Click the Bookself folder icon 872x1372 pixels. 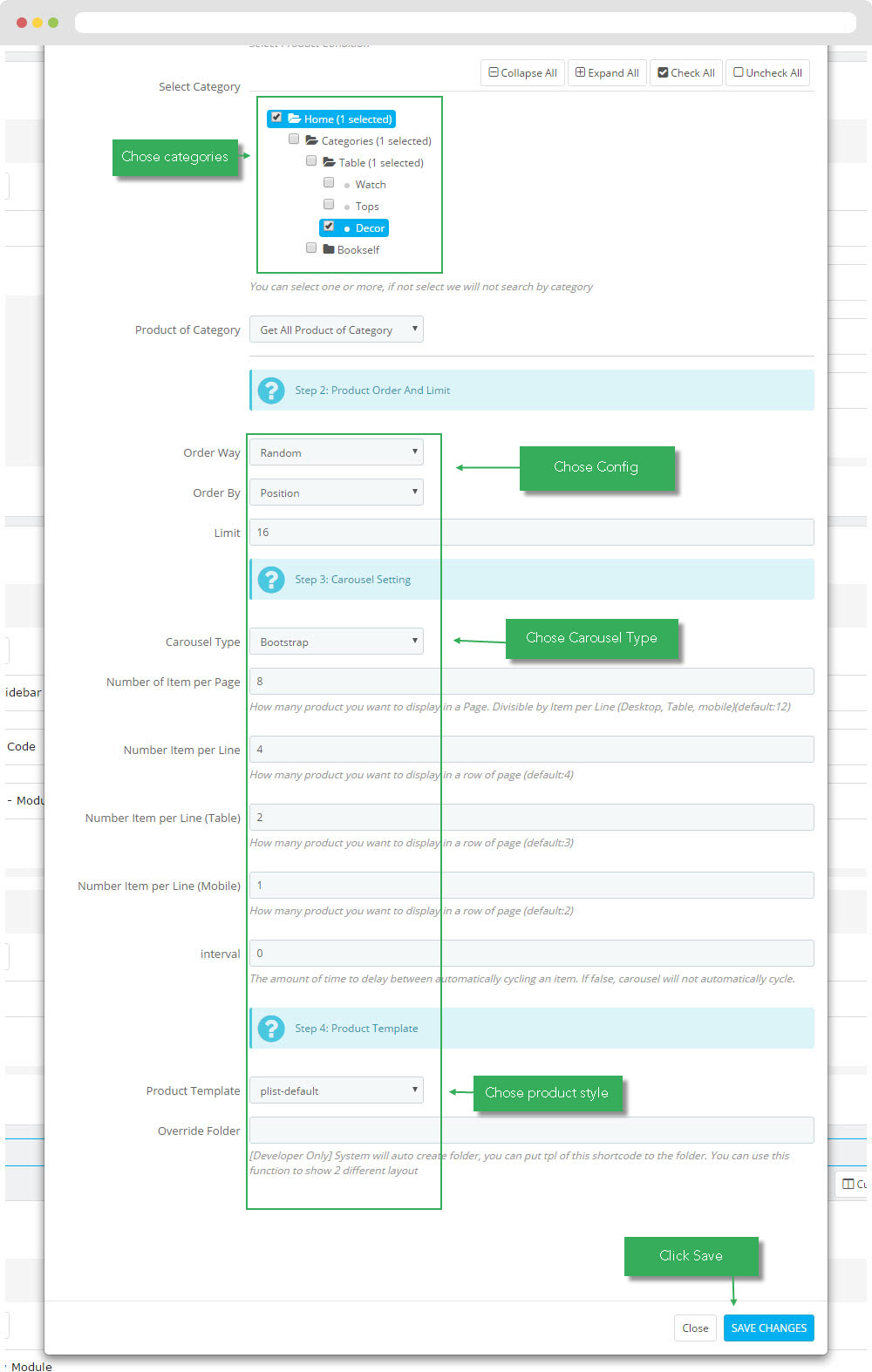pos(329,249)
